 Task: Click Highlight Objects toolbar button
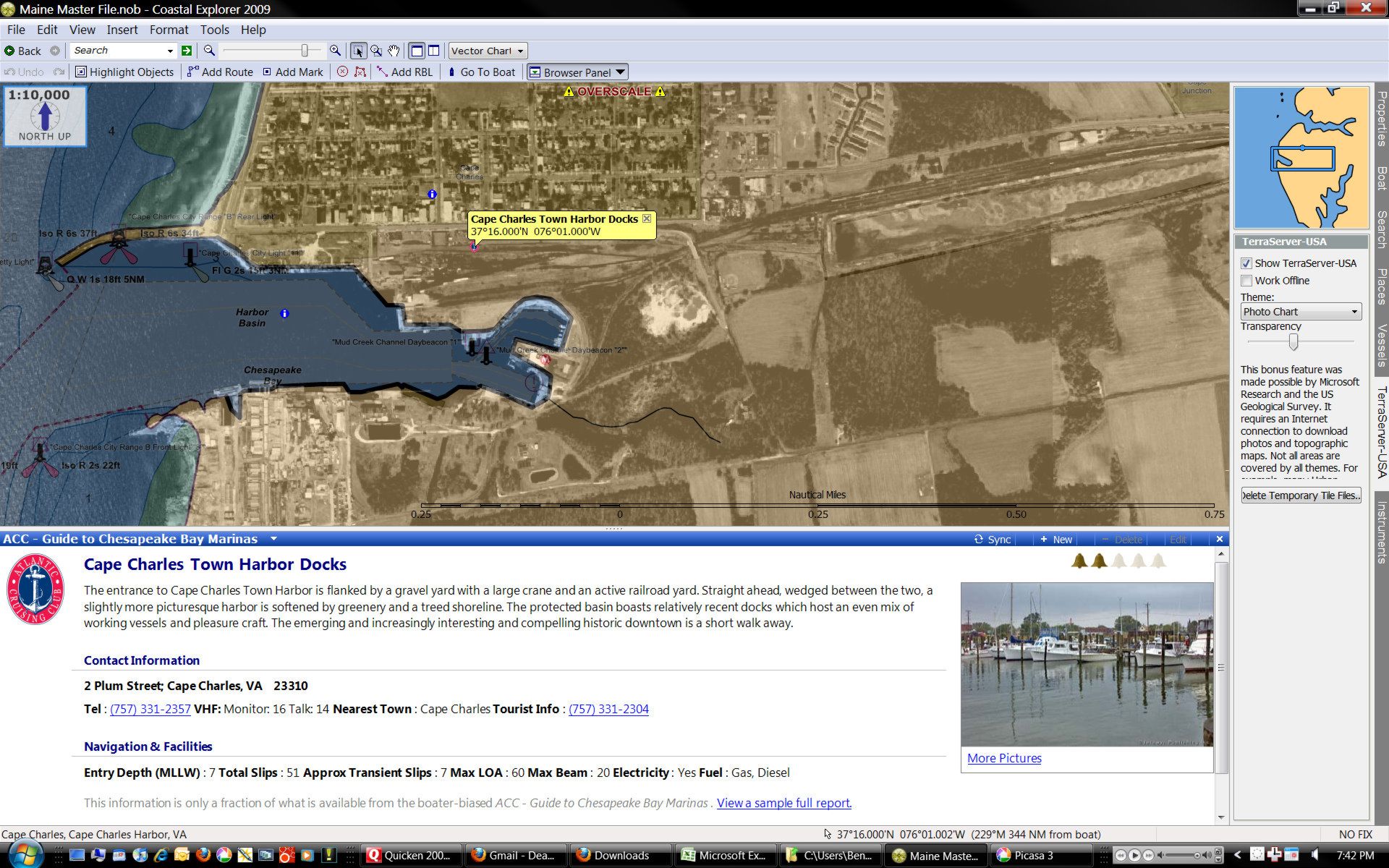tap(124, 72)
